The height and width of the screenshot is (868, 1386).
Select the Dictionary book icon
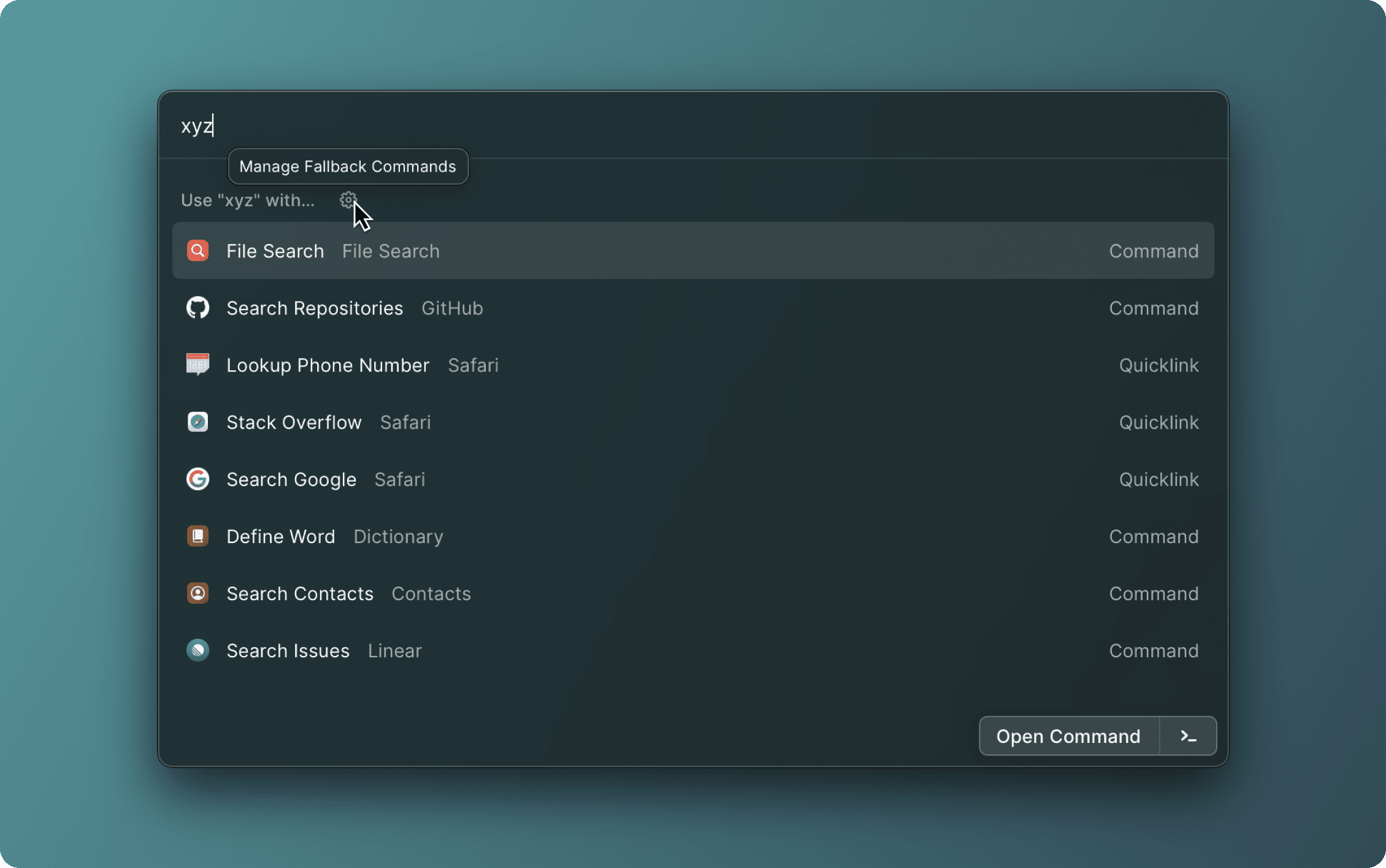pyautogui.click(x=197, y=536)
